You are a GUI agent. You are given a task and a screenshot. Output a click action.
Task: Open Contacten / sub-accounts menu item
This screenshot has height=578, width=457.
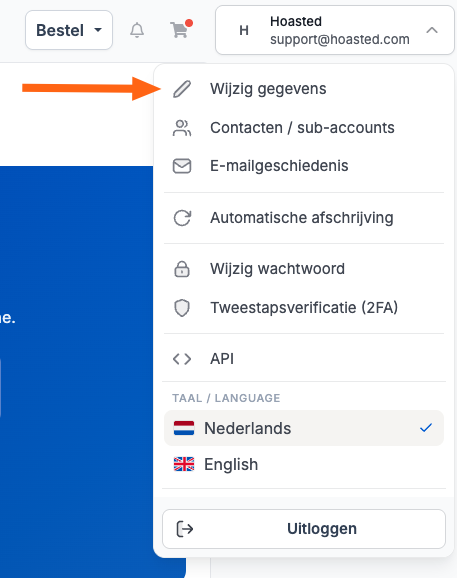(x=304, y=128)
